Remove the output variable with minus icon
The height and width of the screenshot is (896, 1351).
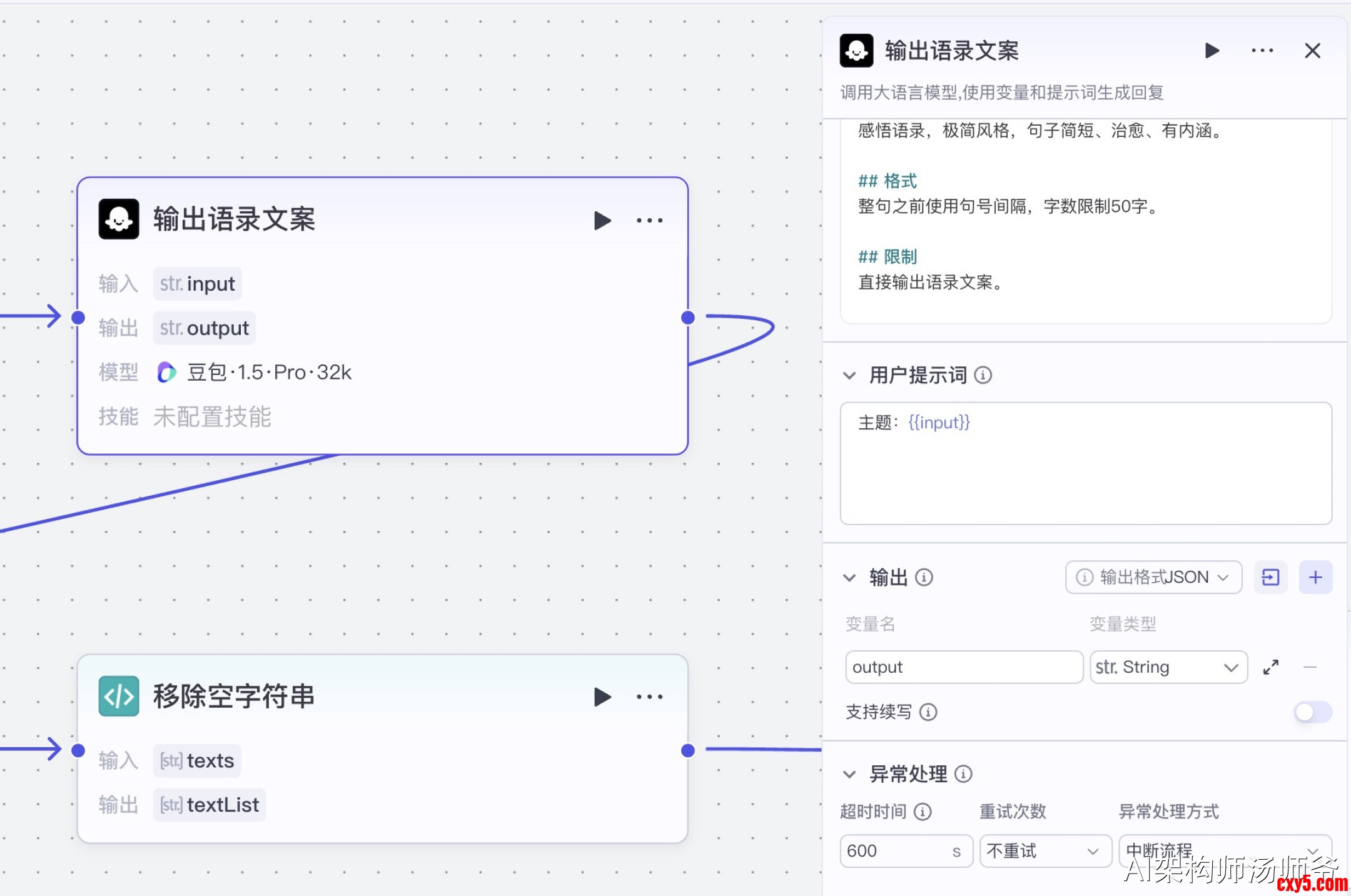pyautogui.click(x=1310, y=667)
